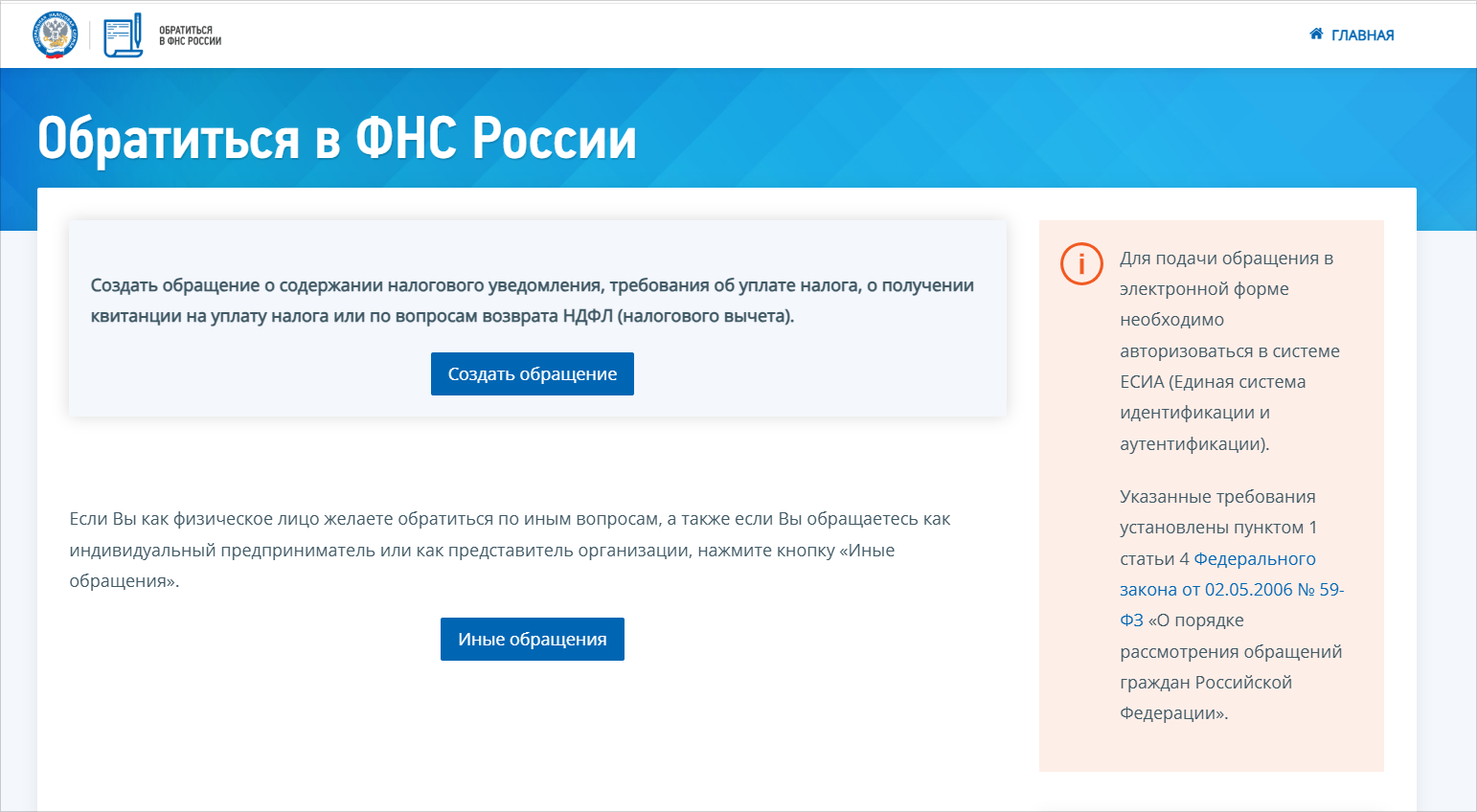The image size is (1477, 812).
Task: Click the phrase «ЕСИА (Единая система» in note
Action: (x=1213, y=382)
